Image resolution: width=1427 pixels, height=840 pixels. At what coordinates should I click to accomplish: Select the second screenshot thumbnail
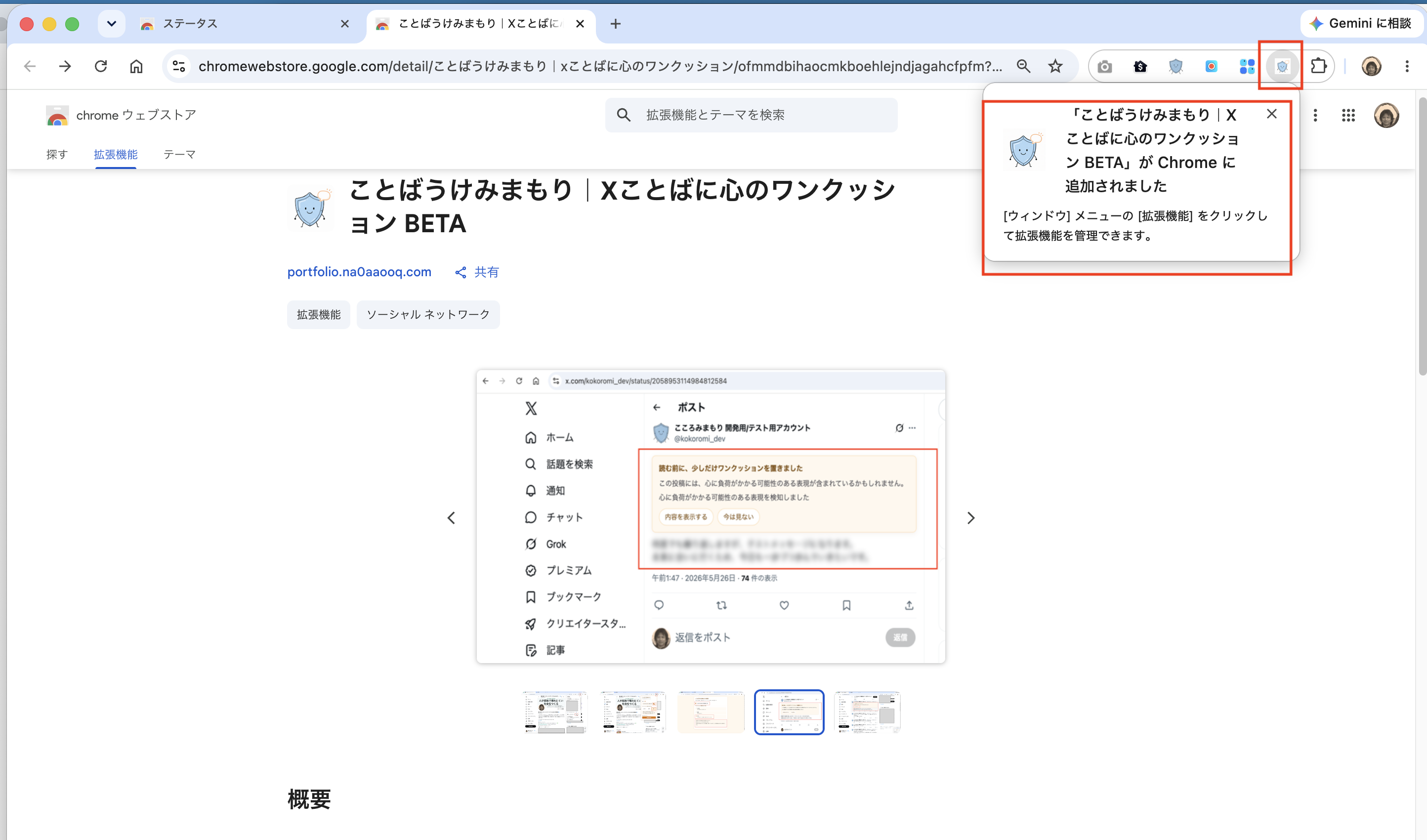pyautogui.click(x=632, y=712)
